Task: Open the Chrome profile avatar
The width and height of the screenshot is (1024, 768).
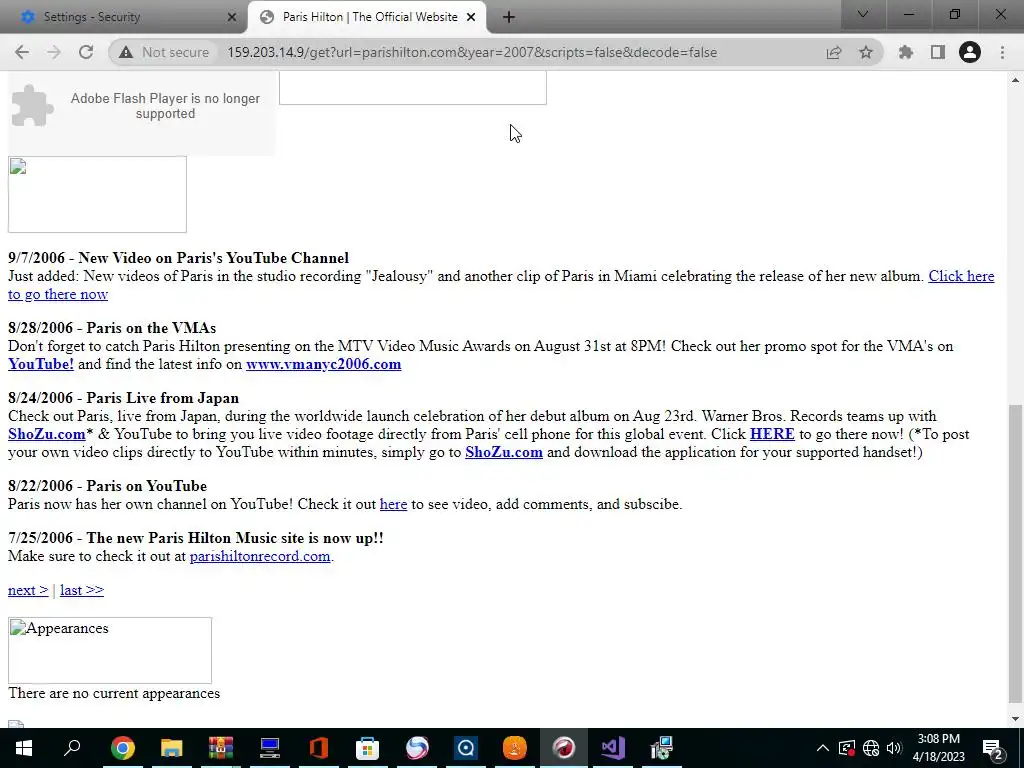Action: [x=970, y=52]
